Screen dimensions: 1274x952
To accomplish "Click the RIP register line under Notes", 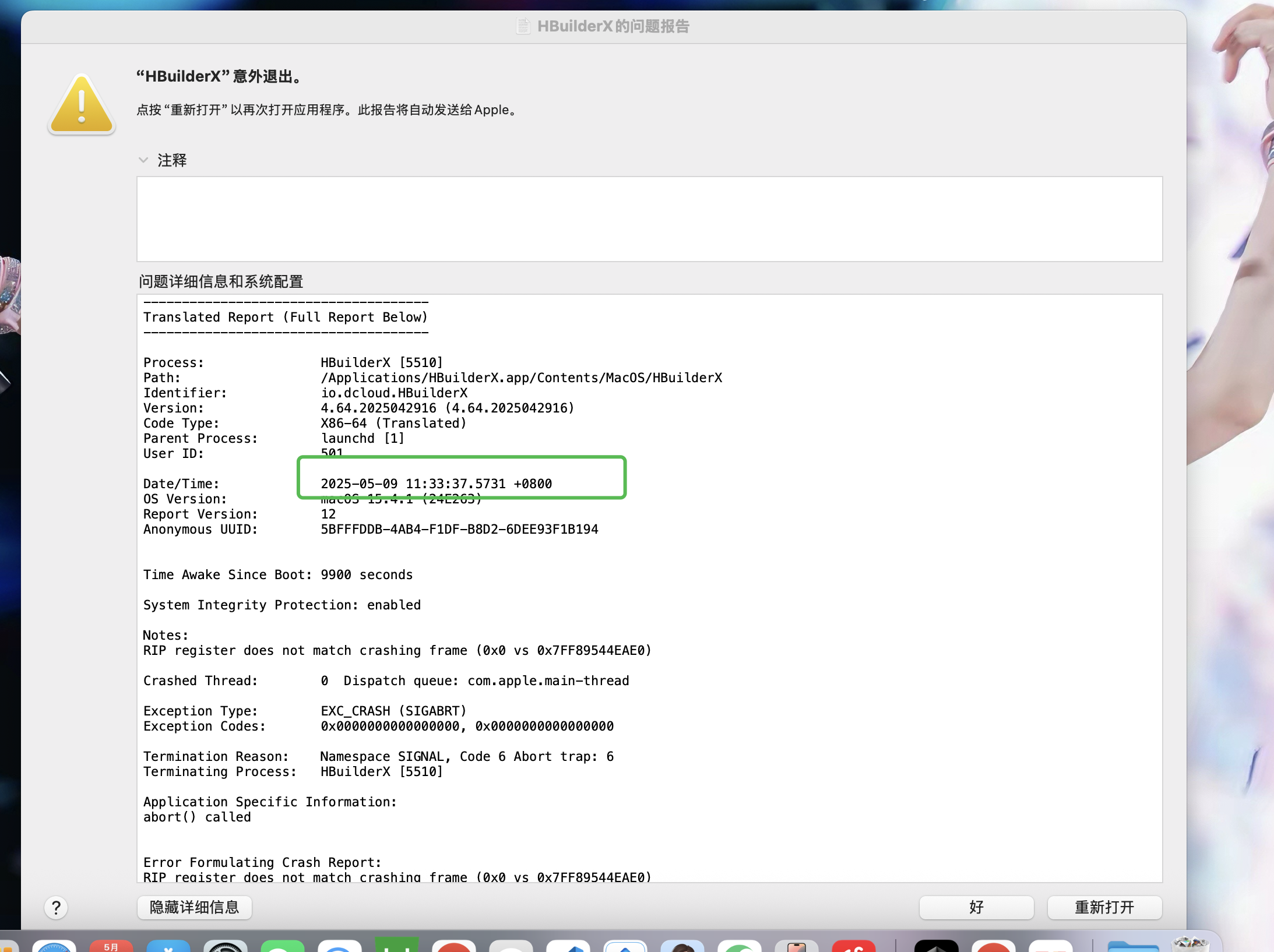I will tap(397, 650).
